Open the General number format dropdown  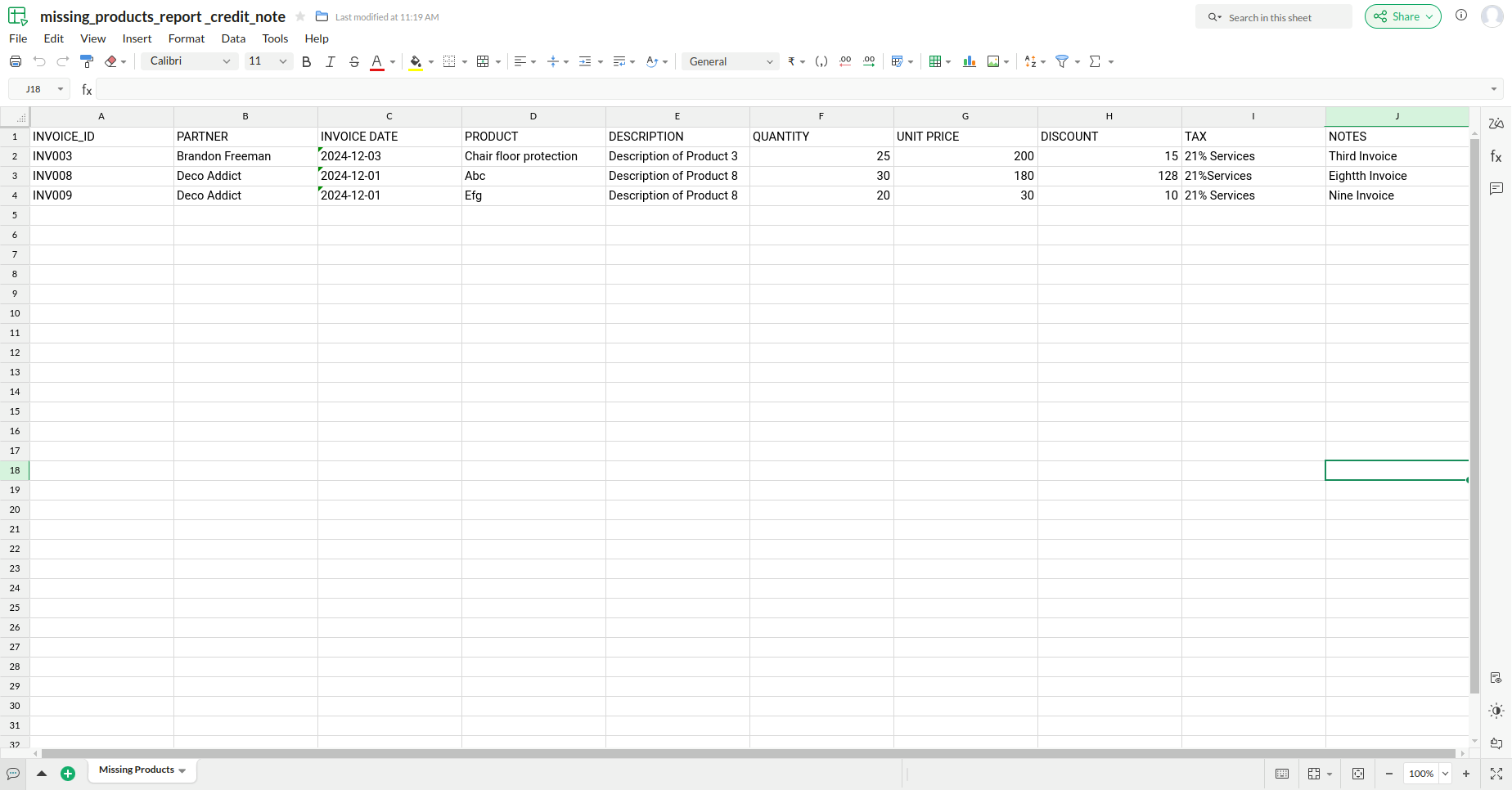(x=731, y=61)
